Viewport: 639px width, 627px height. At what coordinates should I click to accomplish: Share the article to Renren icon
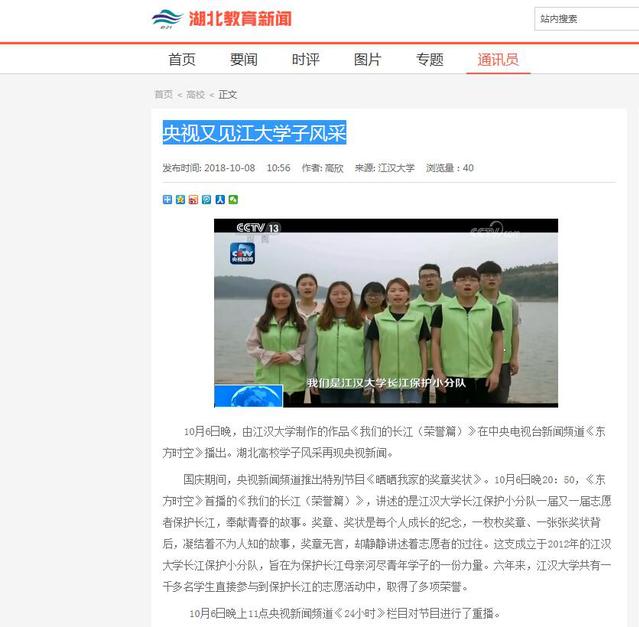point(220,200)
